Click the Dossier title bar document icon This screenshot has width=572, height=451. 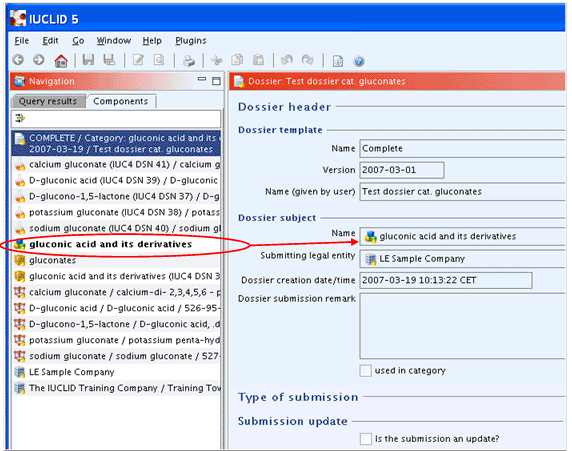click(239, 81)
